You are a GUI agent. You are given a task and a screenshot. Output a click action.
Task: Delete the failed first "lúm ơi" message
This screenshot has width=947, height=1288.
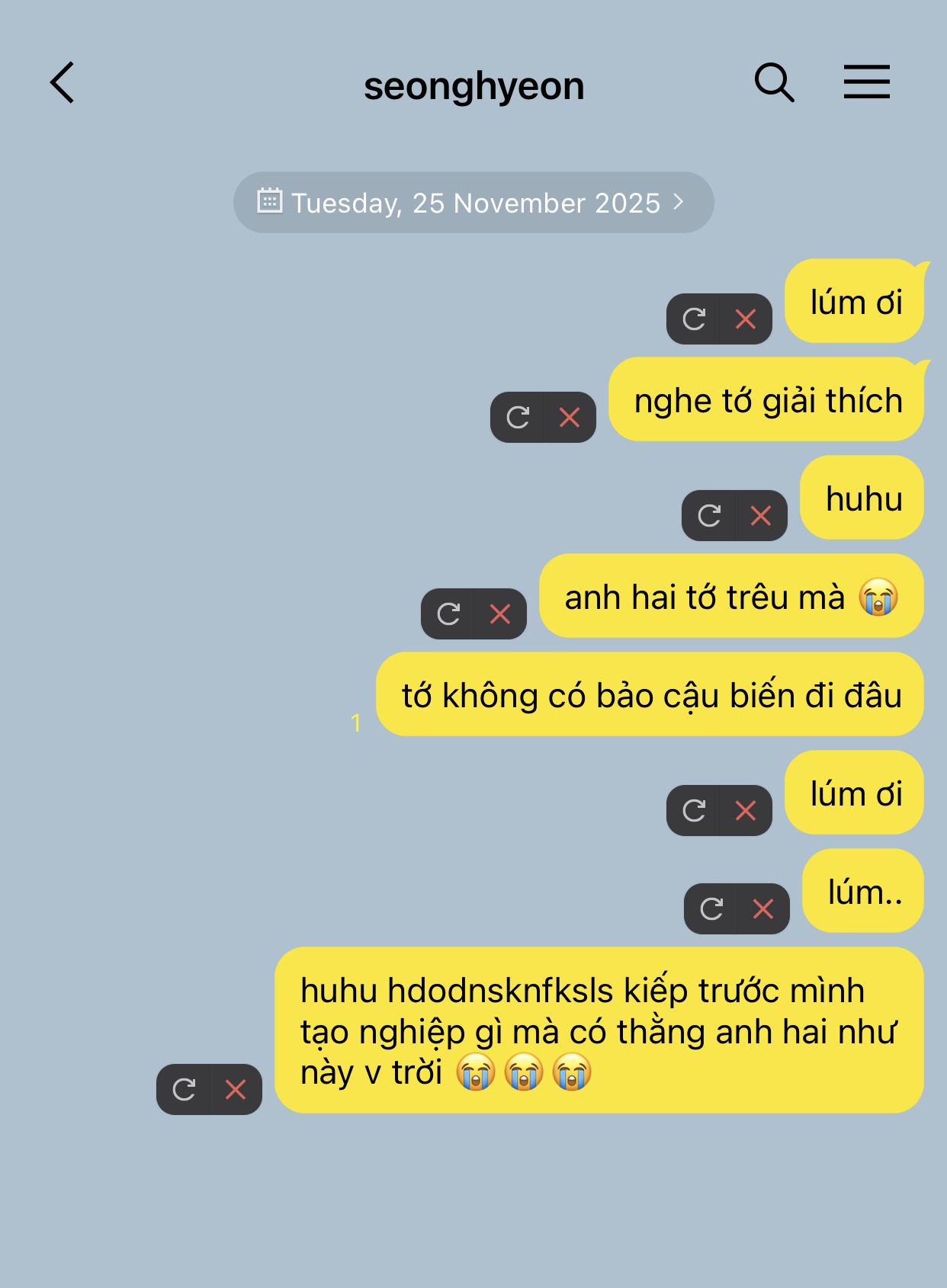746,319
